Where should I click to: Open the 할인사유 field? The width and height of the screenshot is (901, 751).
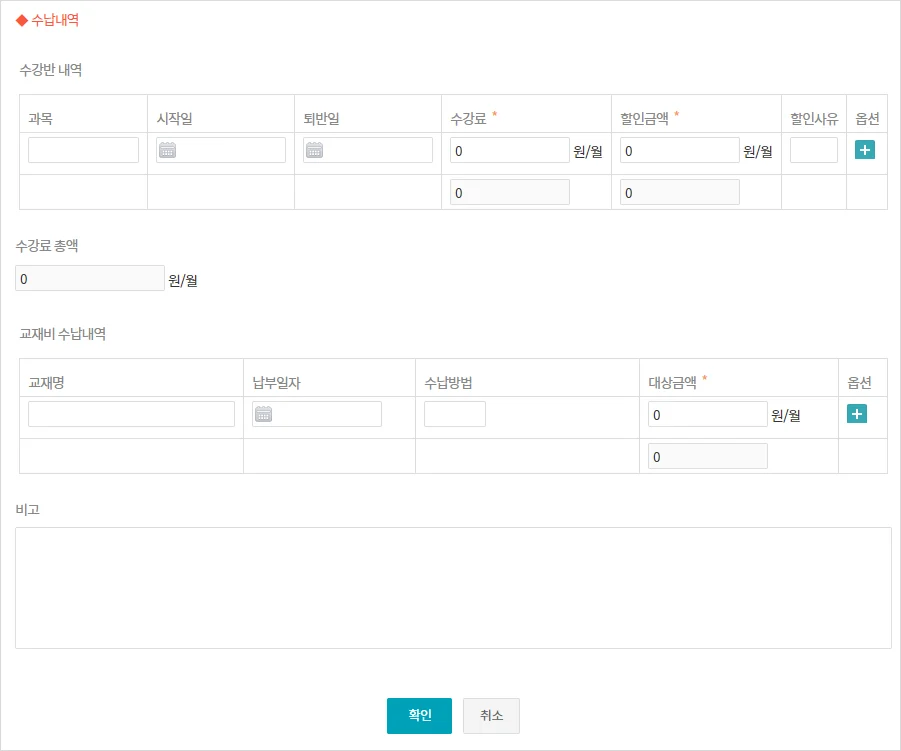point(814,151)
